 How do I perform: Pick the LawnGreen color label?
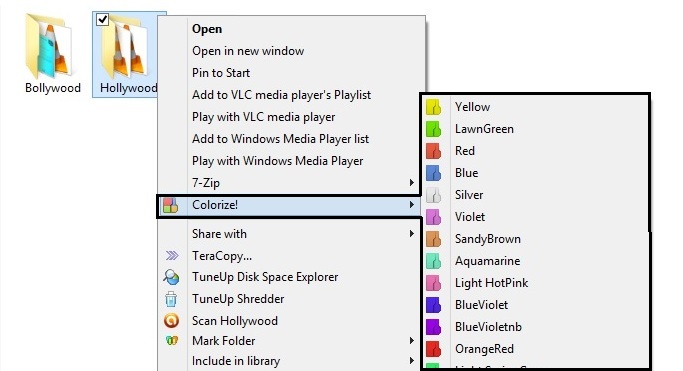[x=484, y=129]
